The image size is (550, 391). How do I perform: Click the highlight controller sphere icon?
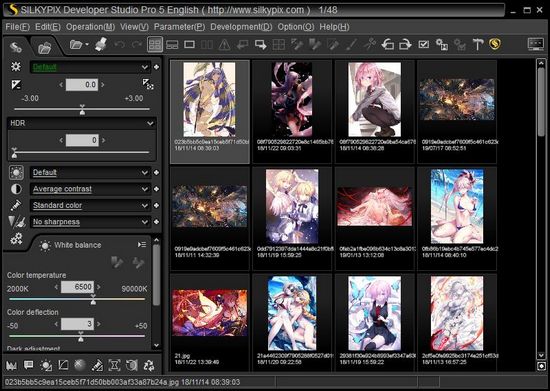click(x=80, y=365)
